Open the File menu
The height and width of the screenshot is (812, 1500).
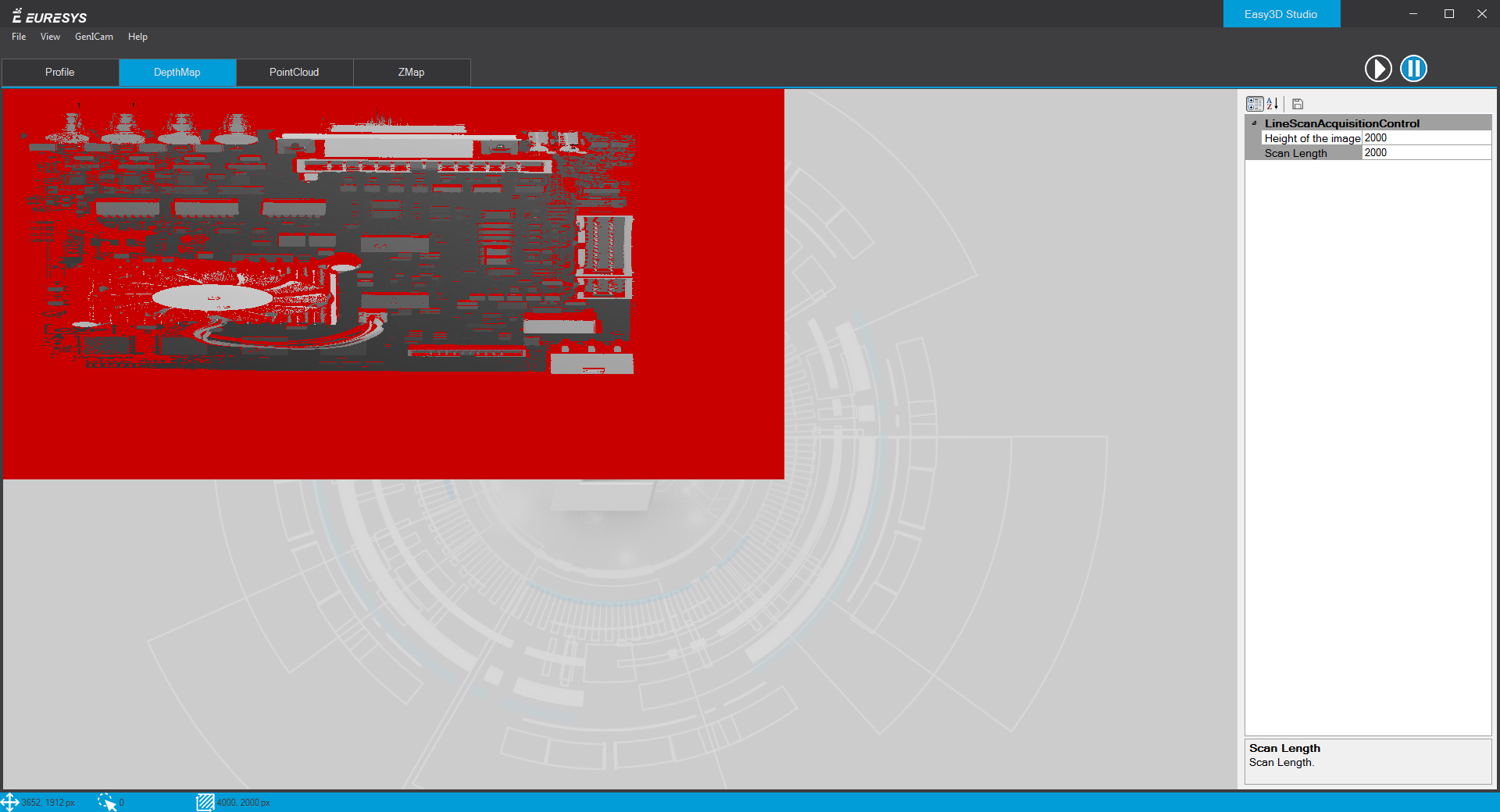point(19,37)
